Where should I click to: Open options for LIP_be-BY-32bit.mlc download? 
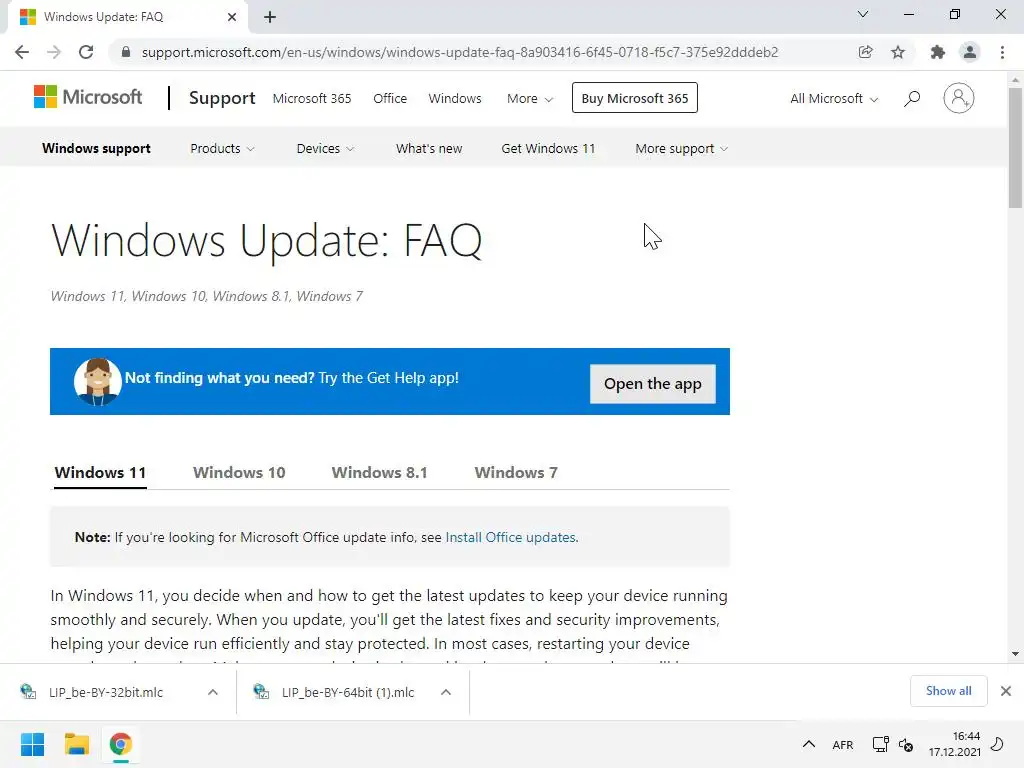[213, 692]
